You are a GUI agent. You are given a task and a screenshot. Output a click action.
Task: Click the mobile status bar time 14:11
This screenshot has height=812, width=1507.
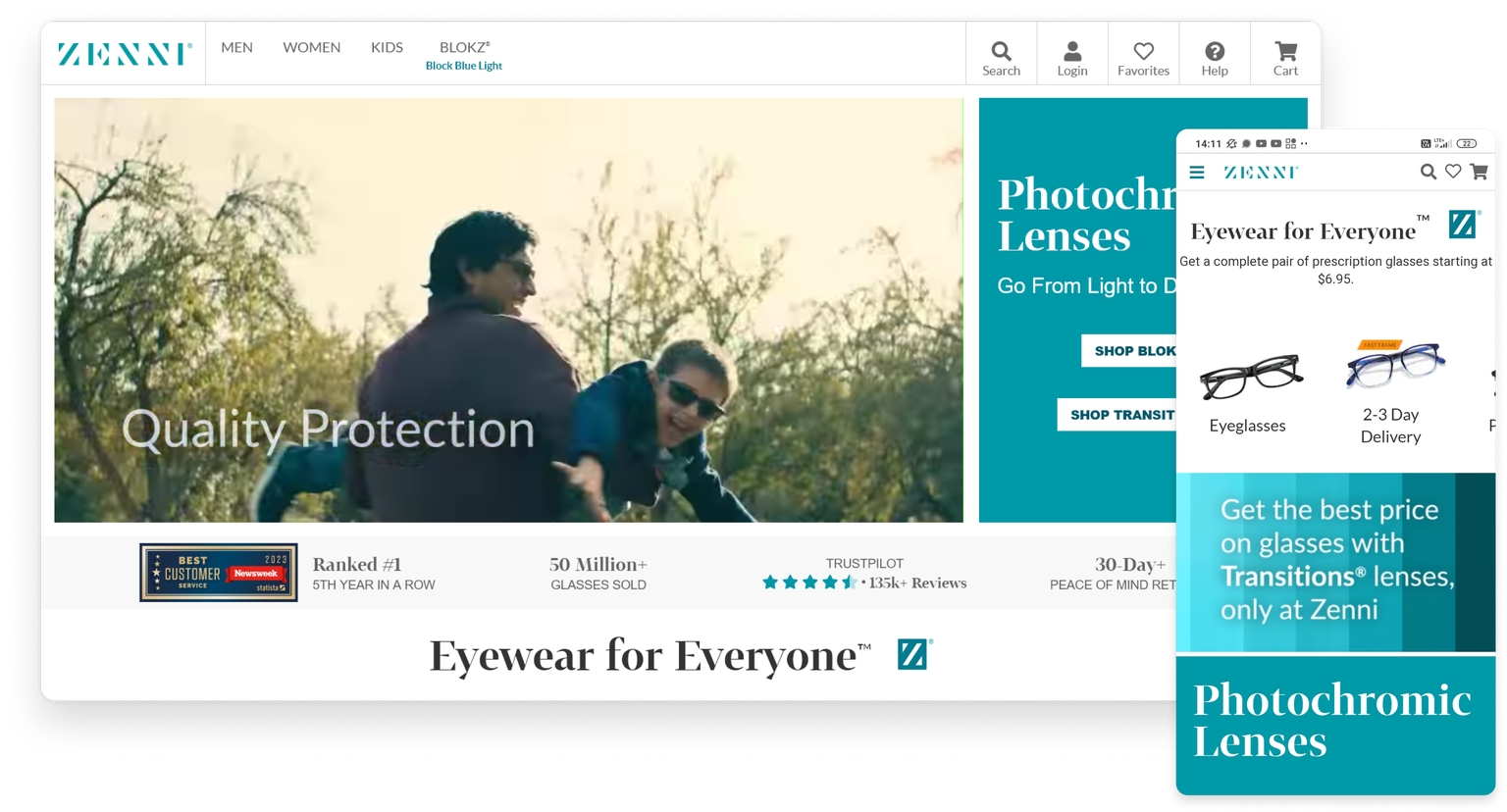[x=1208, y=143]
